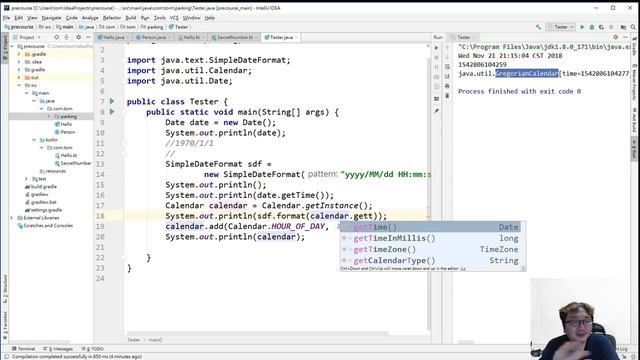This screenshot has height=360, width=640.
Task: Click scroll-to-end icon in Run console
Action: 447,76
